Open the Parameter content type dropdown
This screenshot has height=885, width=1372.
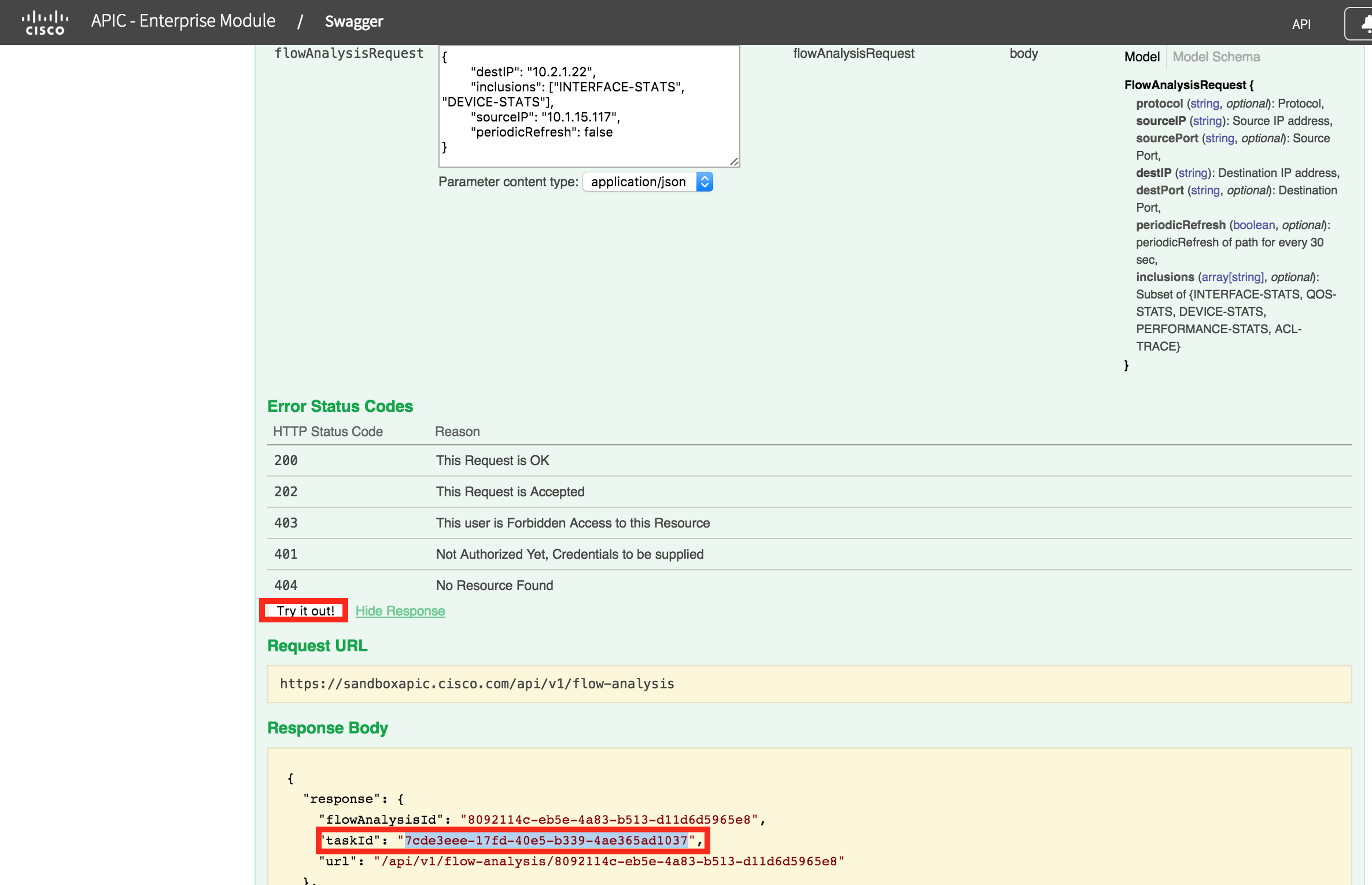click(647, 182)
